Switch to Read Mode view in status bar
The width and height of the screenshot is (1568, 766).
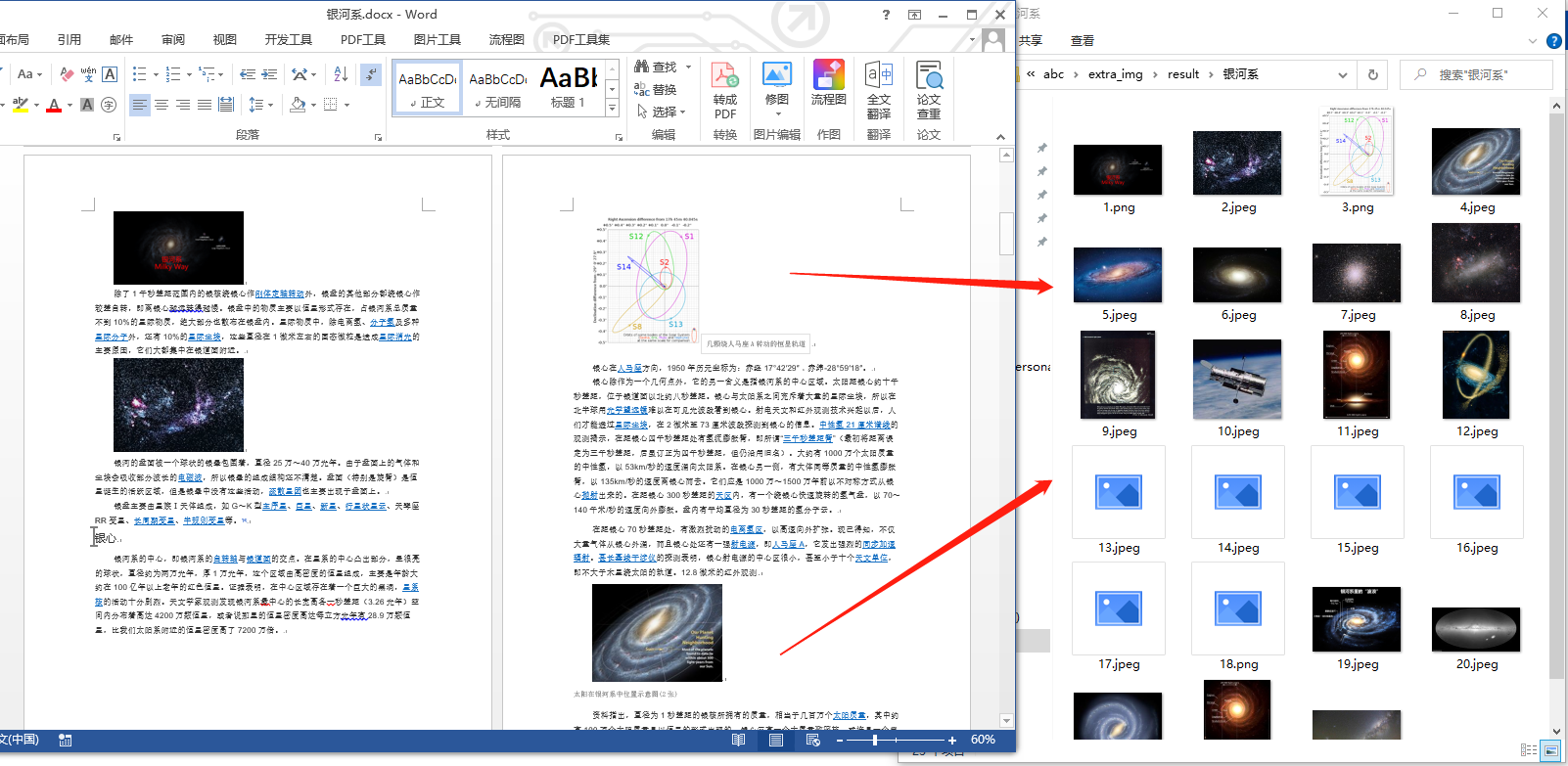coord(738,741)
